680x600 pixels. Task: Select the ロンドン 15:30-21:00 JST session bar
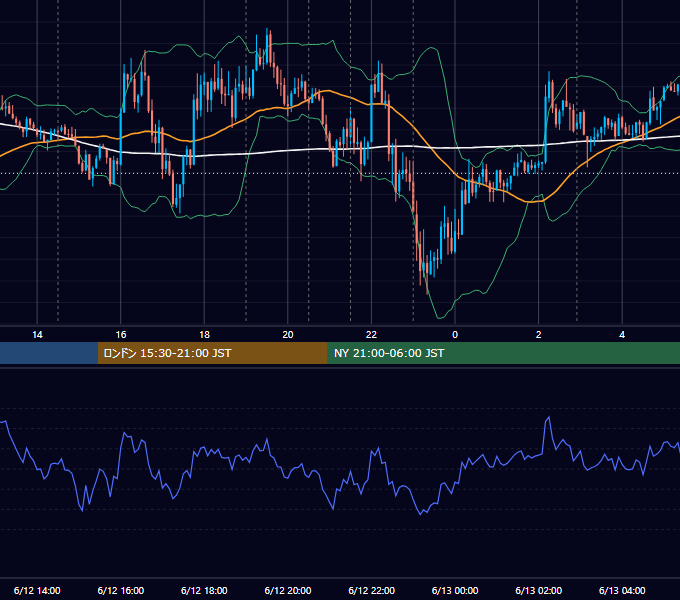[212, 353]
